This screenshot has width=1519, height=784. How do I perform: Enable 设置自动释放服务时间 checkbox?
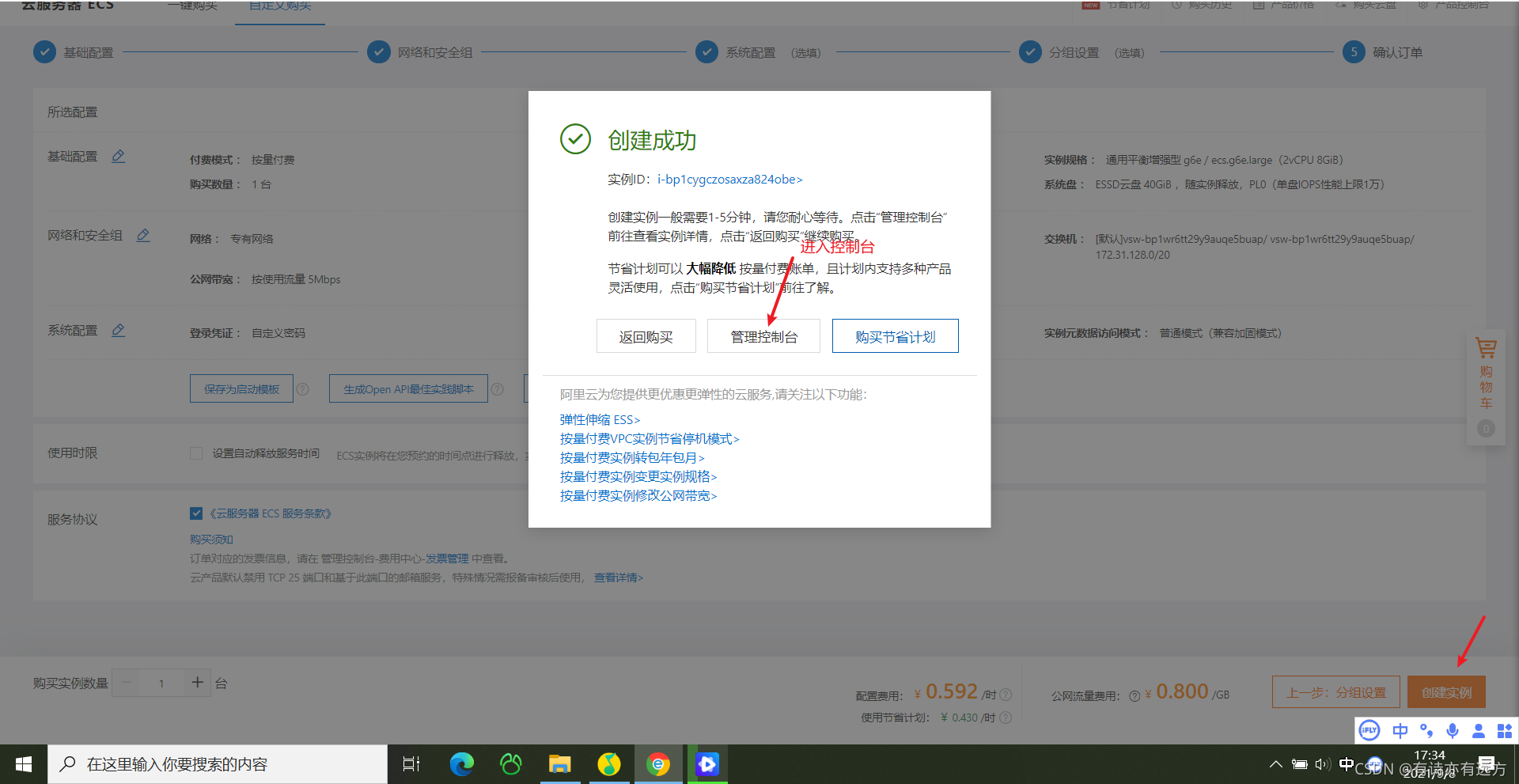(x=195, y=453)
